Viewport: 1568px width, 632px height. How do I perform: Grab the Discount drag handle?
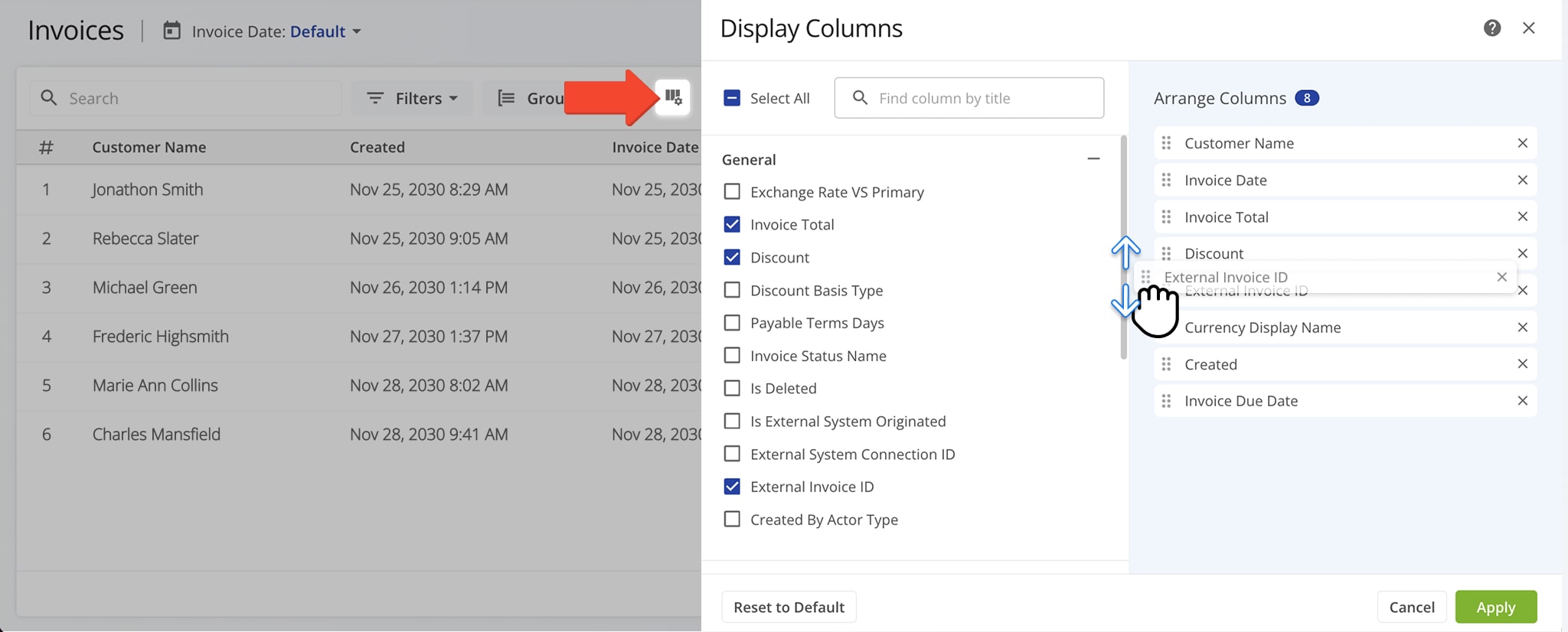point(1166,253)
